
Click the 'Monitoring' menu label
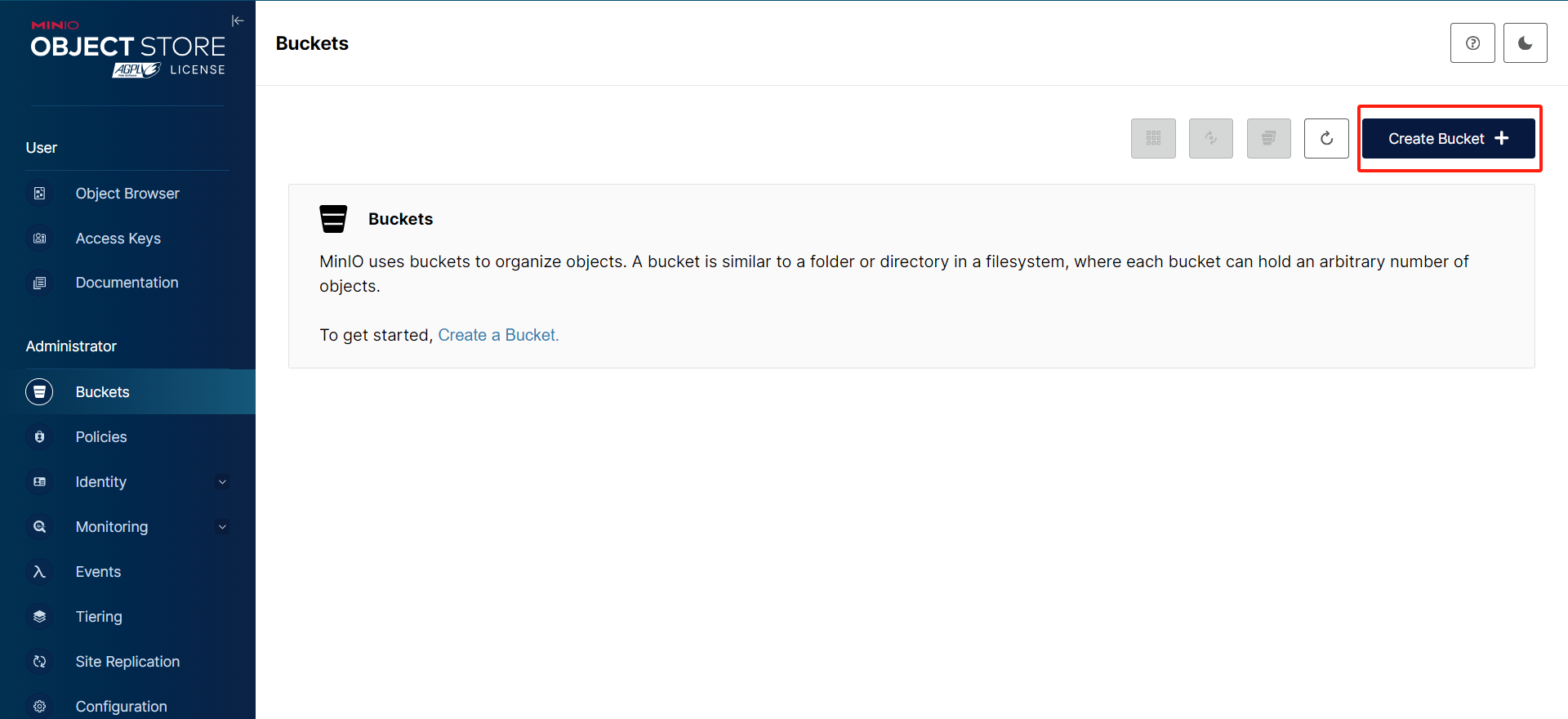[112, 527]
